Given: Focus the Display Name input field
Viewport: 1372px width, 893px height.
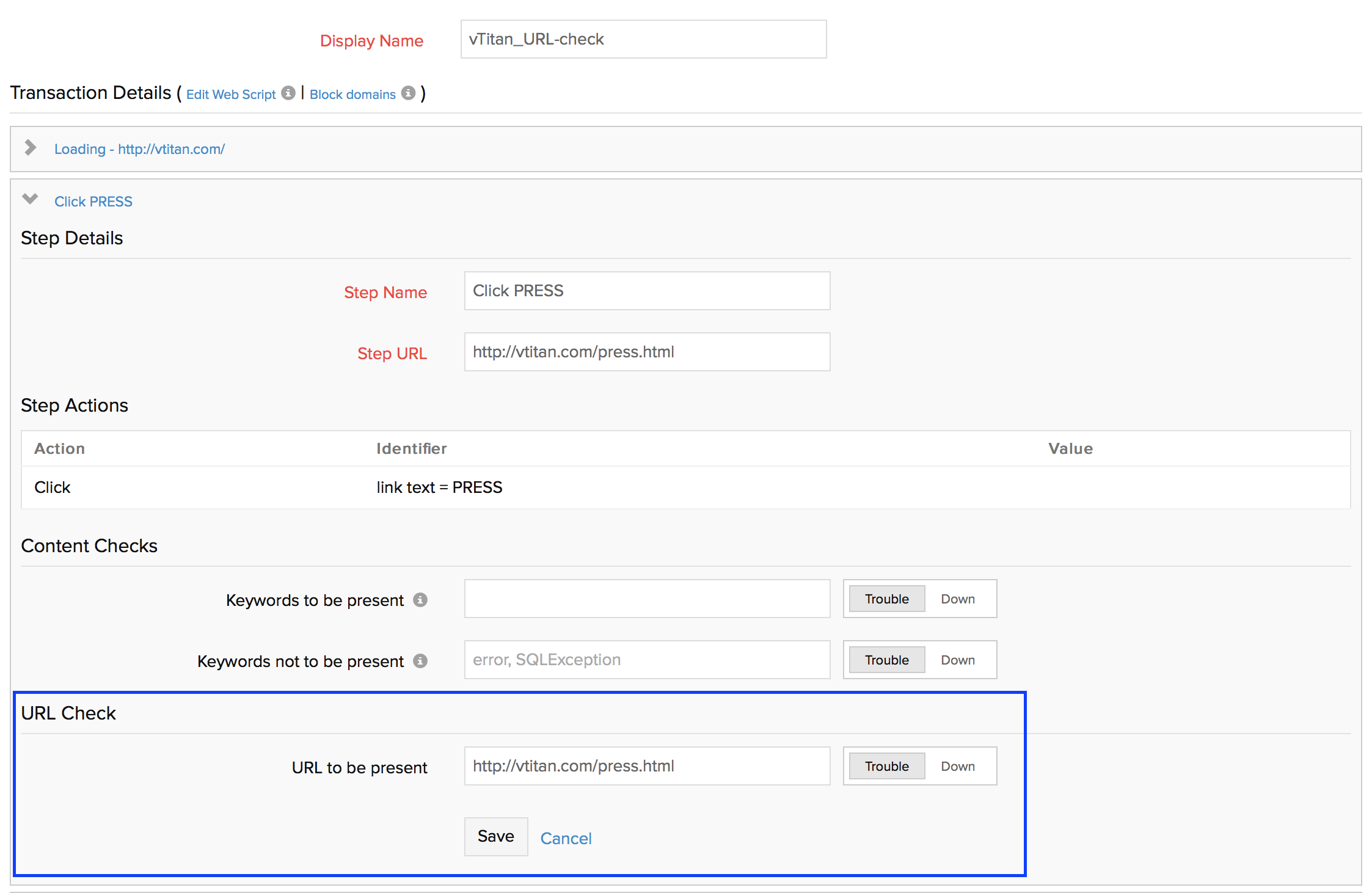Looking at the screenshot, I should click(643, 39).
